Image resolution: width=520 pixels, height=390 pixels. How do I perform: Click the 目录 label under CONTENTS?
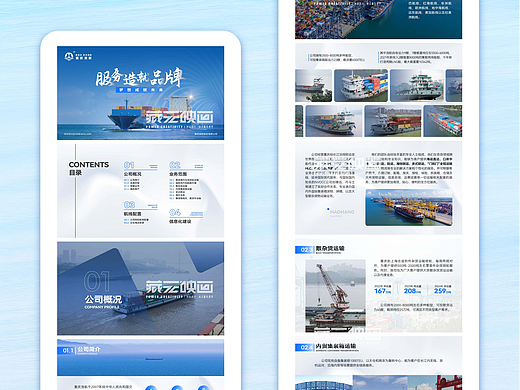[x=75, y=173]
